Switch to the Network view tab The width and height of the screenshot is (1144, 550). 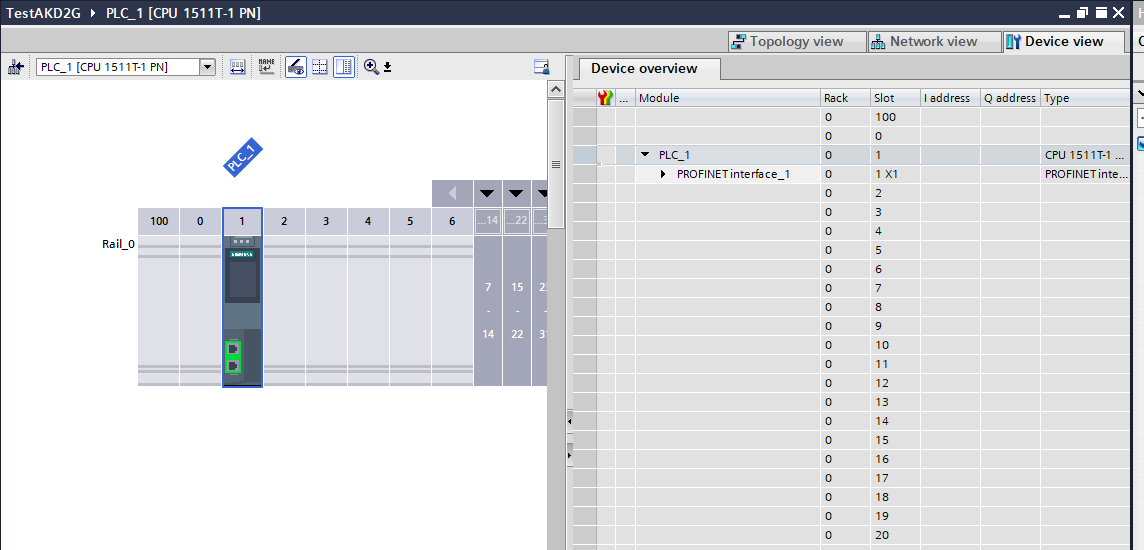(x=933, y=42)
